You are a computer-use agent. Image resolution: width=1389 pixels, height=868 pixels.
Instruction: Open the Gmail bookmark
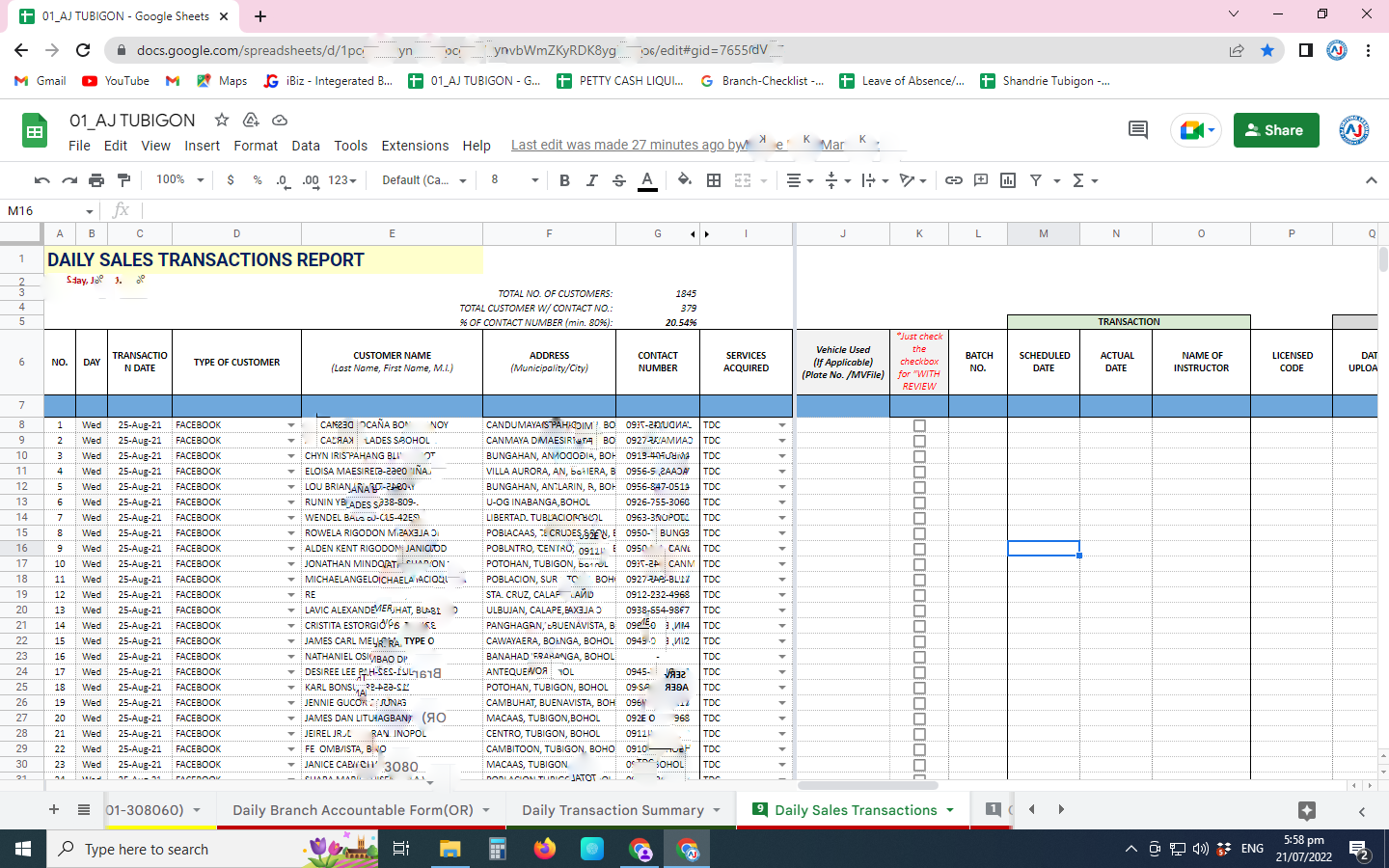41,81
